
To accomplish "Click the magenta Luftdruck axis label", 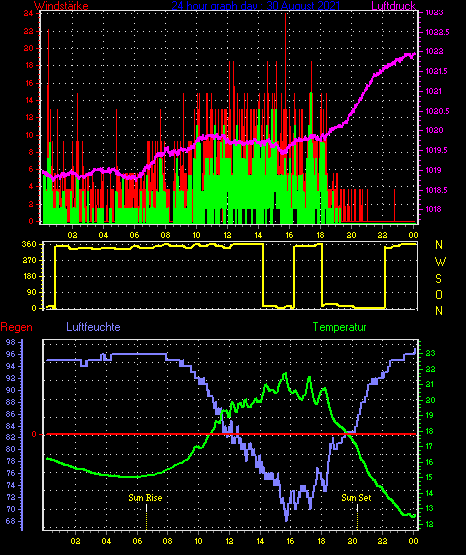I will coord(393,6).
